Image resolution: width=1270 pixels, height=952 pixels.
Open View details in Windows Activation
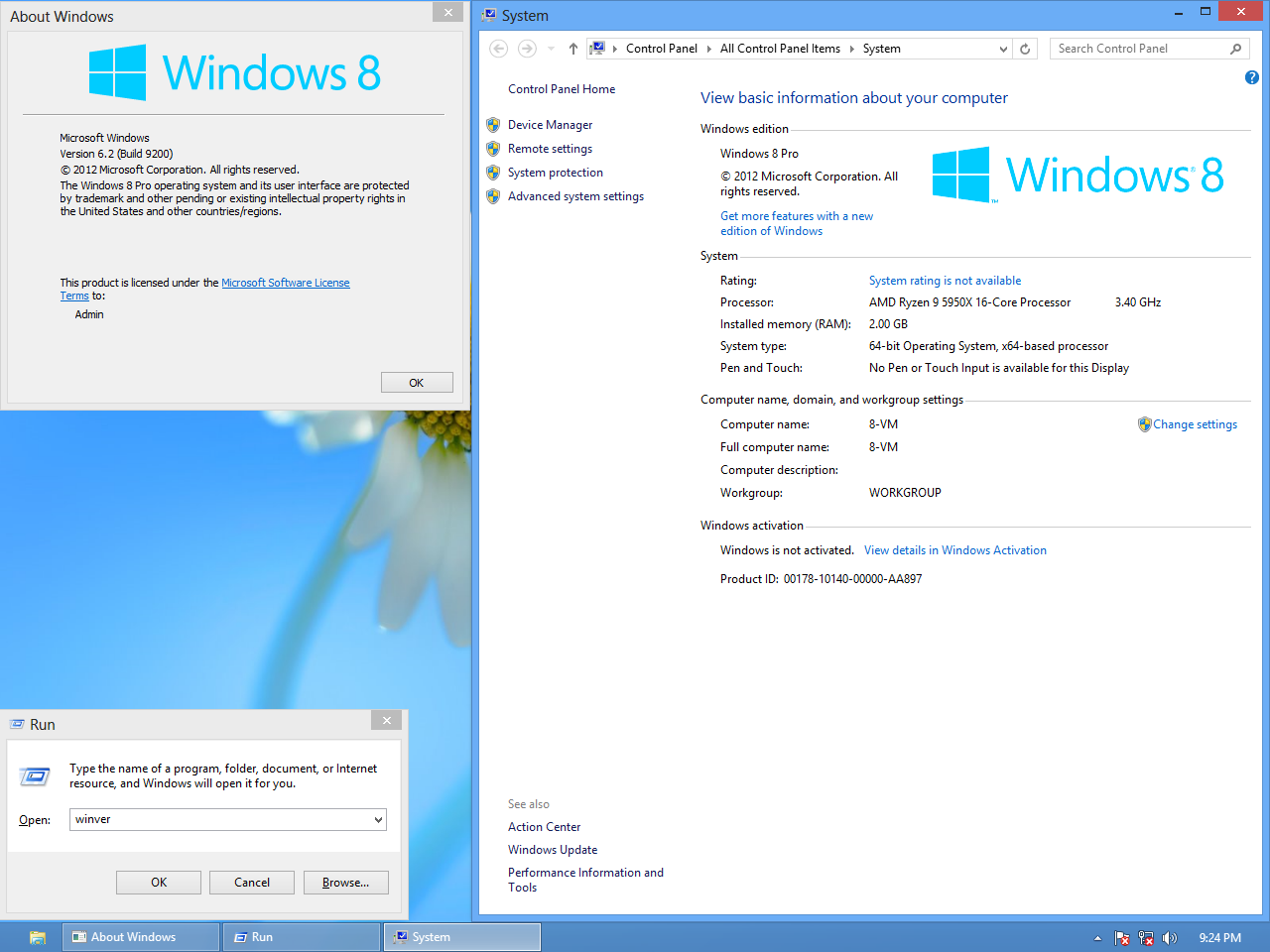[954, 550]
